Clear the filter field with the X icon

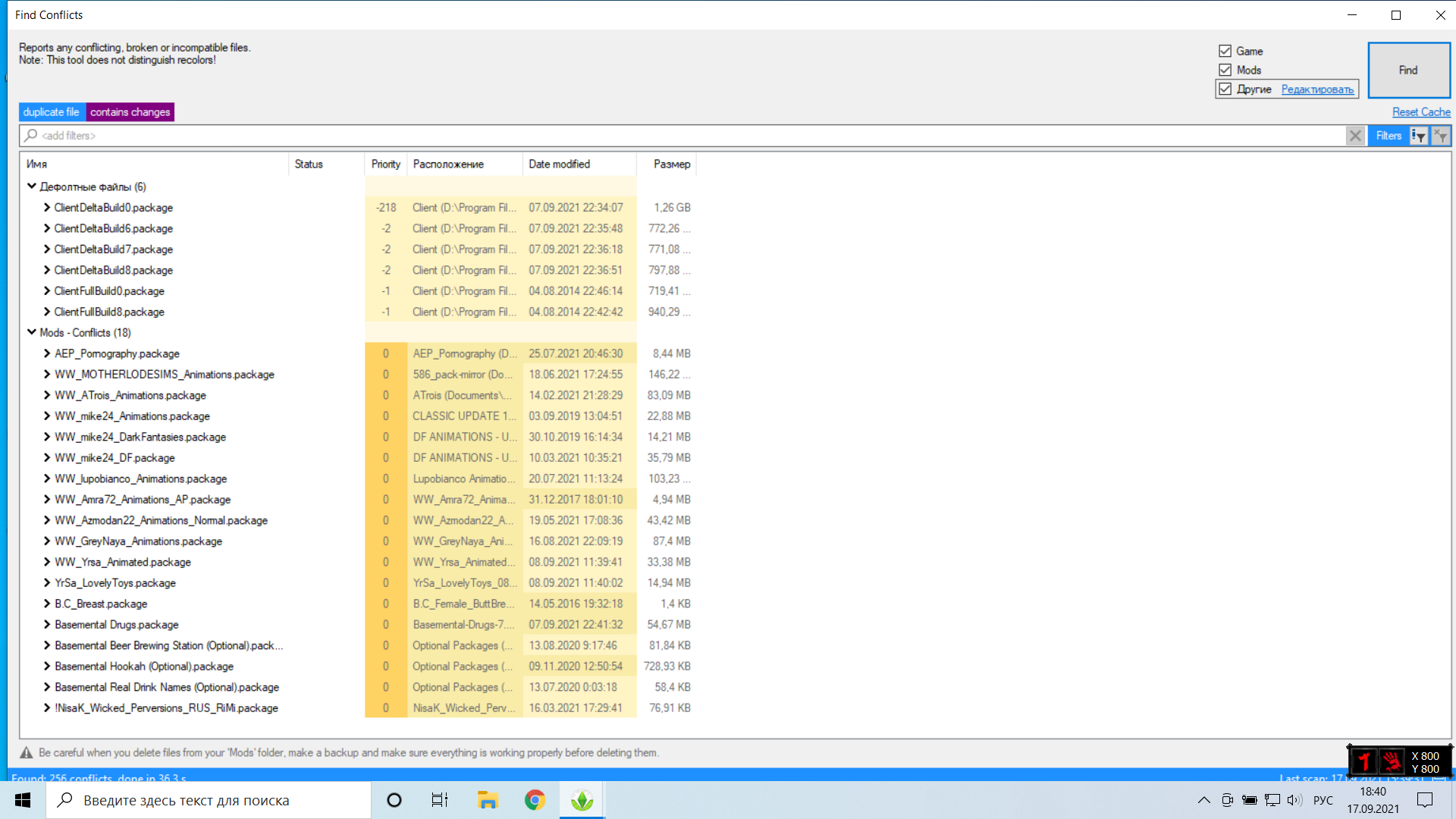pyautogui.click(x=1355, y=136)
